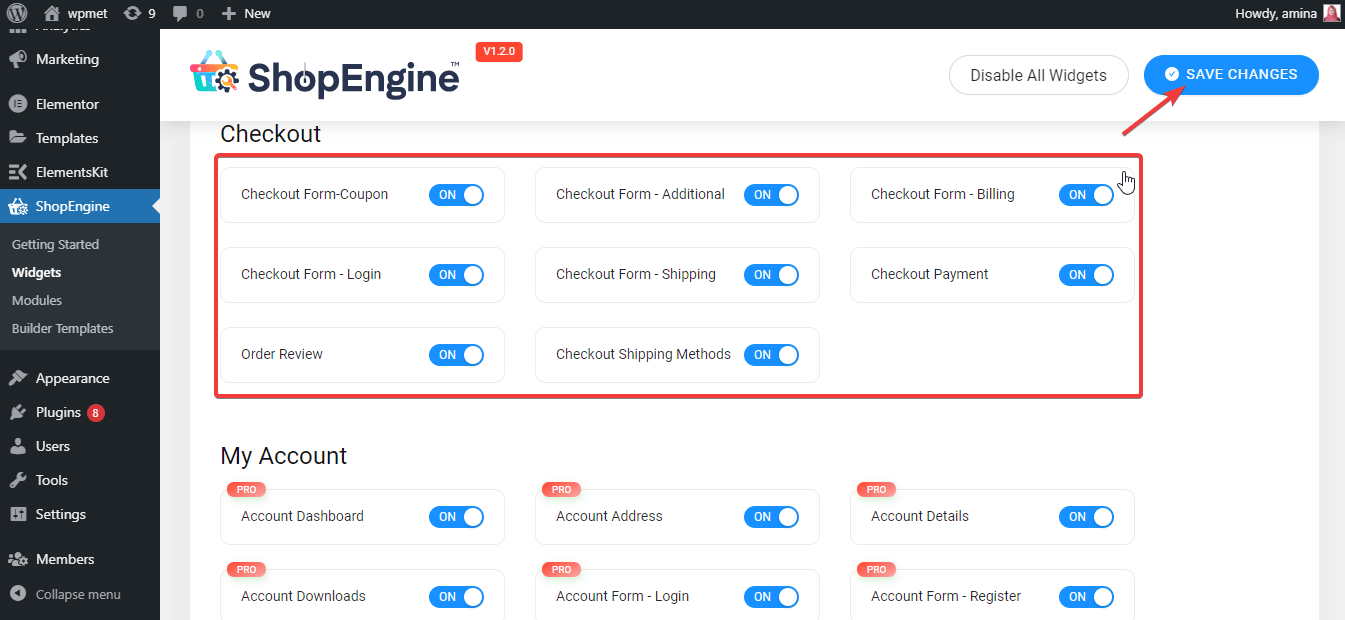Viewport: 1345px width, 620px height.
Task: Click PRO badge on Account Address
Action: tap(561, 490)
